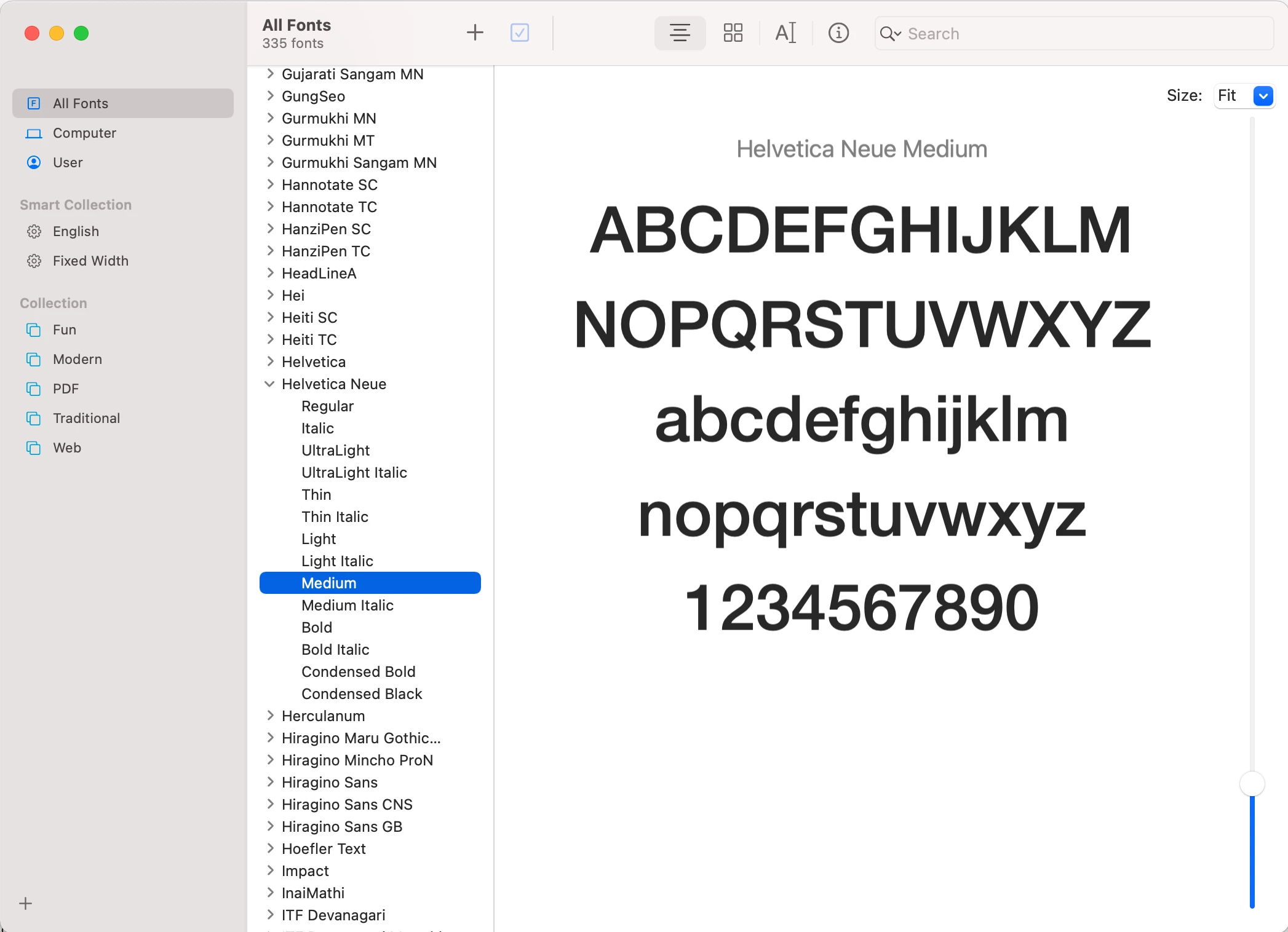Viewport: 1288px width, 932px height.
Task: Click the font size slider knob
Action: 1252,784
